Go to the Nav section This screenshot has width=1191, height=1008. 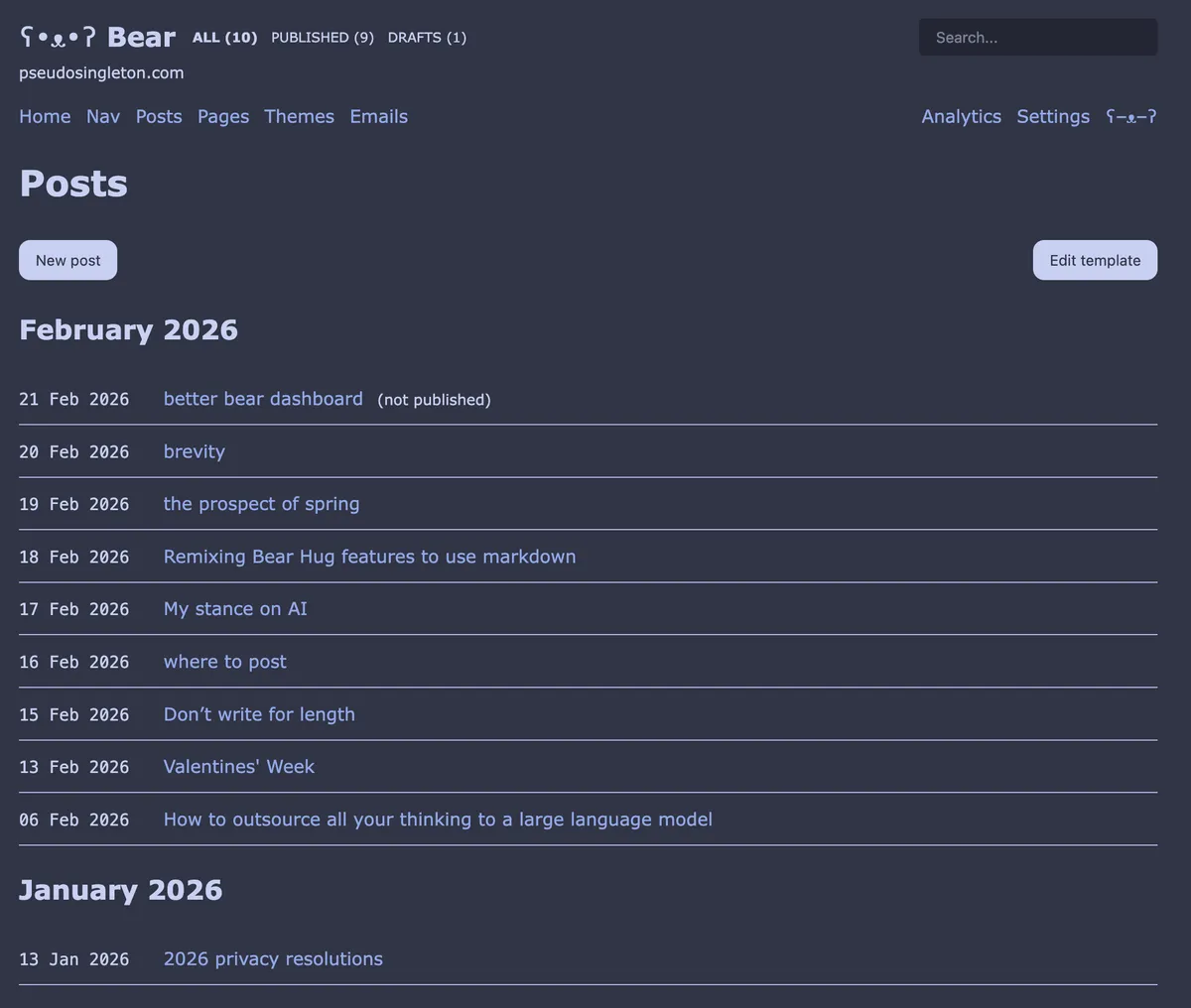[103, 117]
